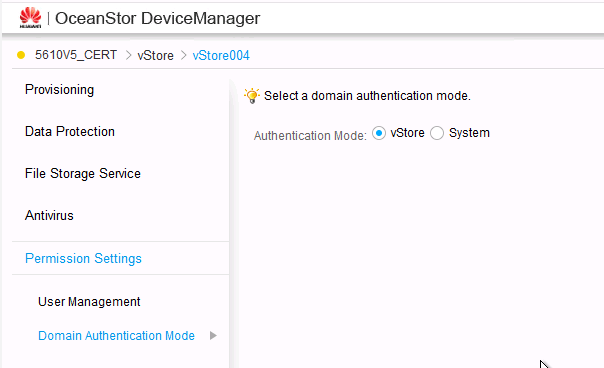The height and width of the screenshot is (368, 604).
Task: Click the yellow device status dot
Action: pyautogui.click(x=21, y=55)
